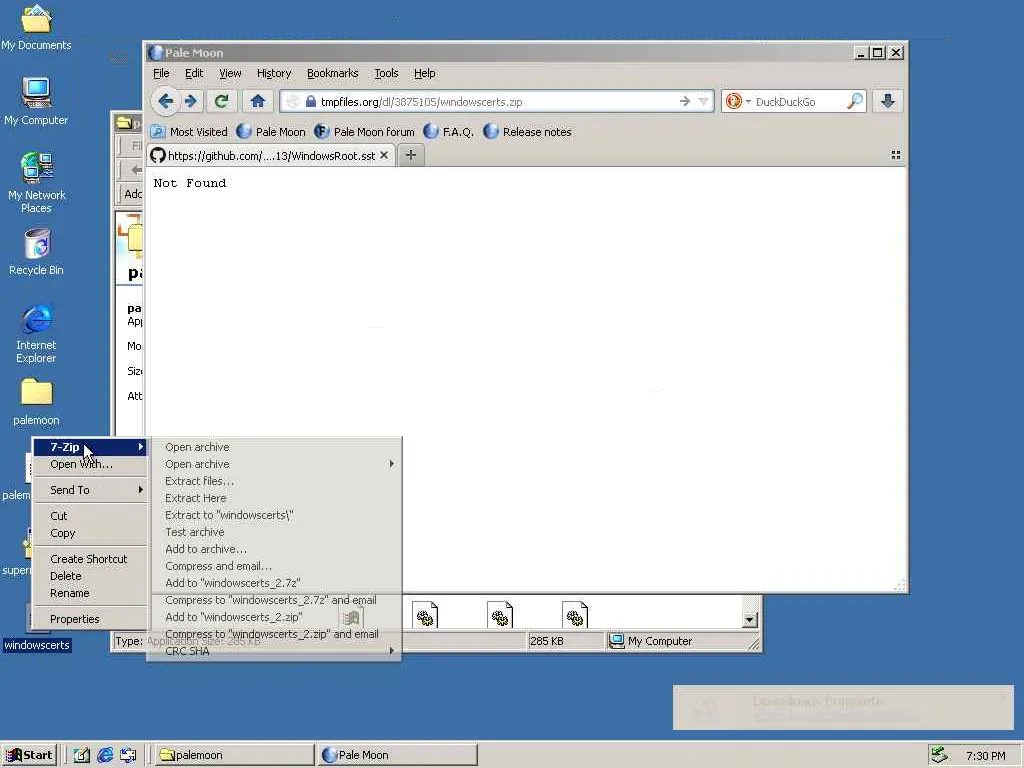Open the F.A.Q. bookmark
Viewport: 1024px width, 768px height.
tap(449, 132)
